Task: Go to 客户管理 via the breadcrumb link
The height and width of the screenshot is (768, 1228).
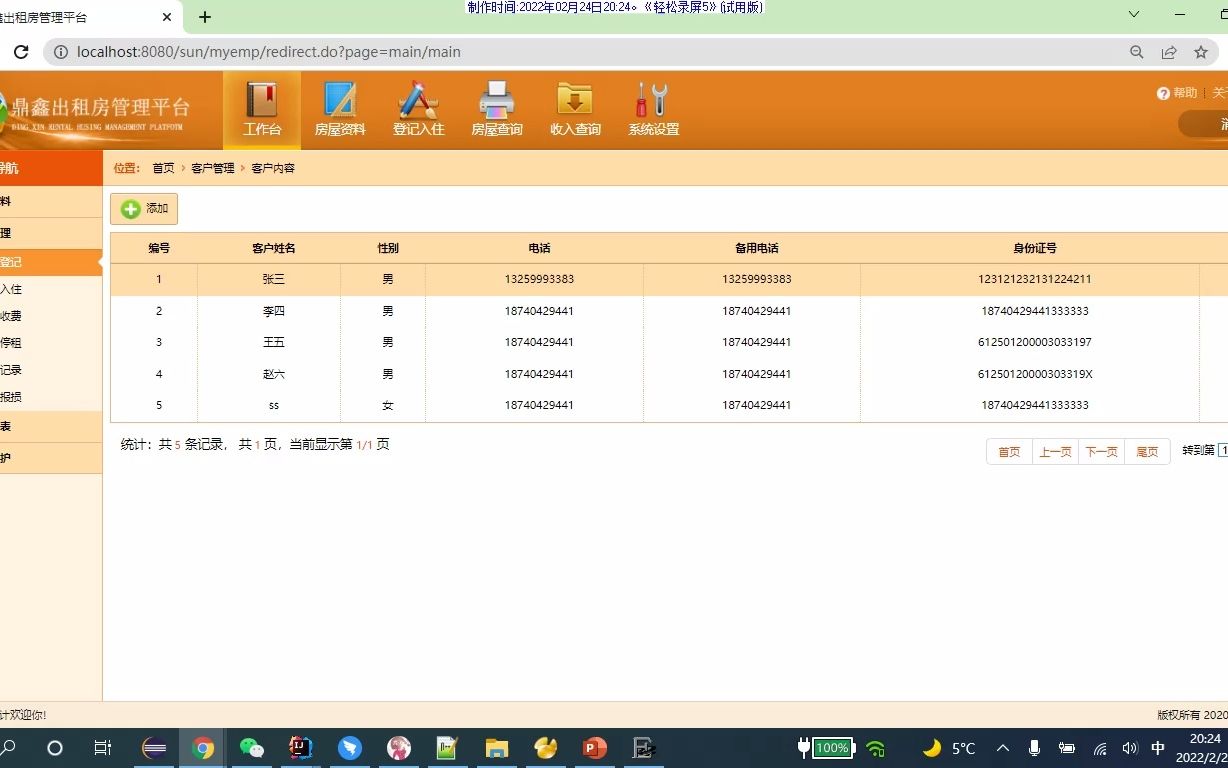Action: [x=212, y=168]
